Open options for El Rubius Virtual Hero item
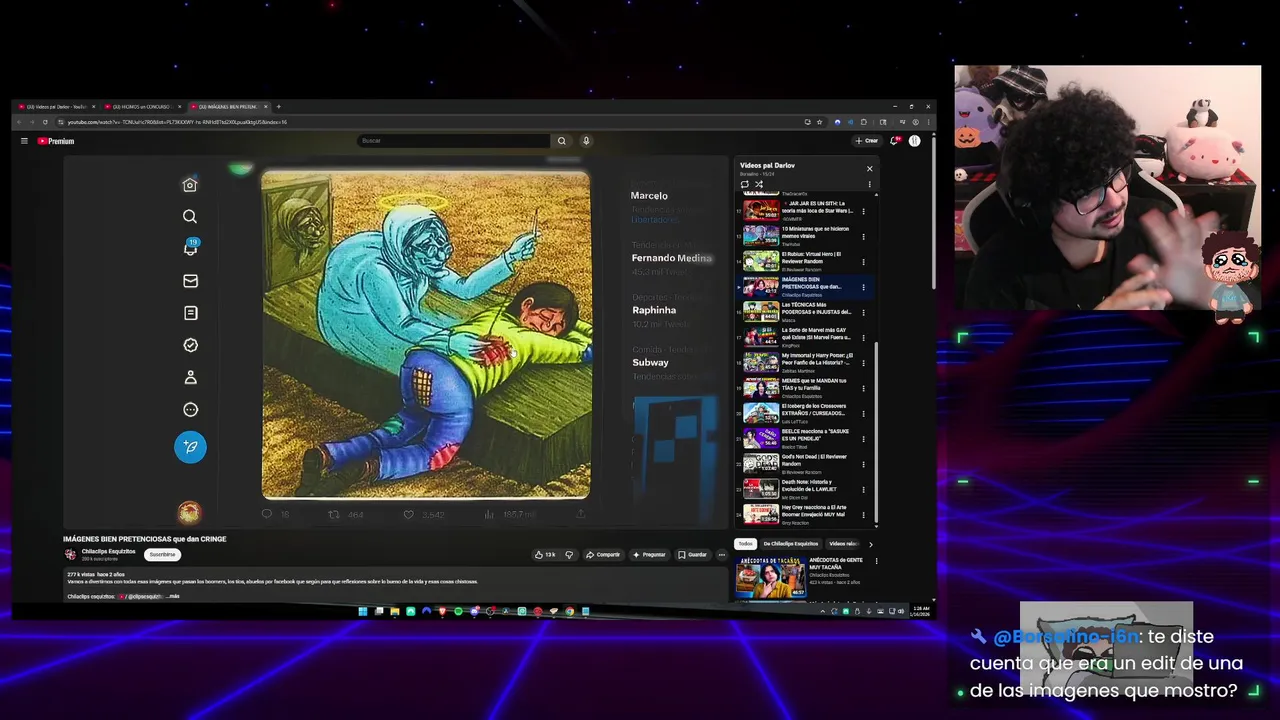1280x720 pixels. point(863,261)
